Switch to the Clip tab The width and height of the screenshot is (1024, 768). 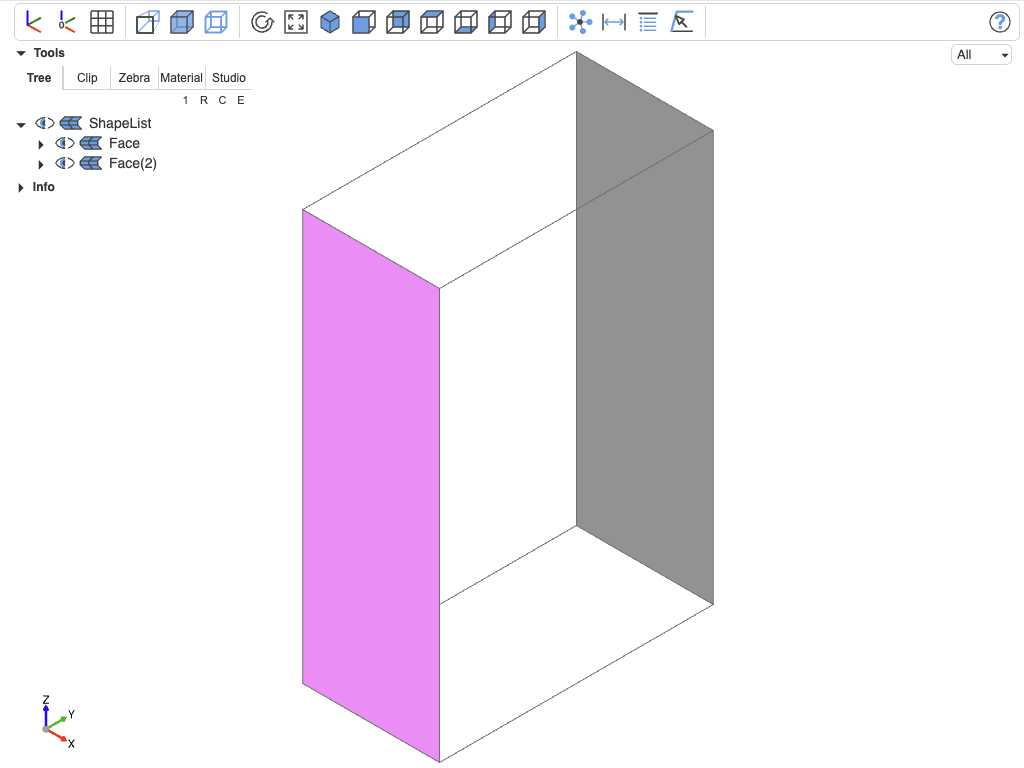pos(87,78)
